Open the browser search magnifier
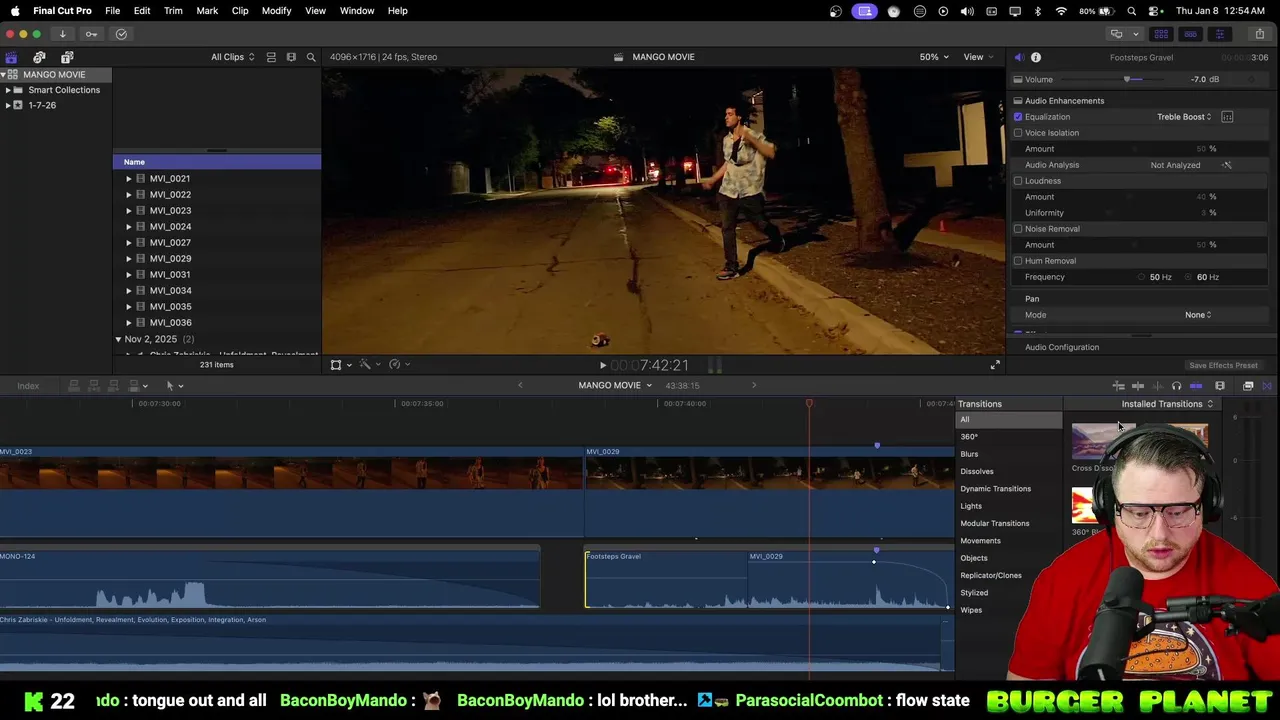Image resolution: width=1280 pixels, height=720 pixels. point(311,57)
